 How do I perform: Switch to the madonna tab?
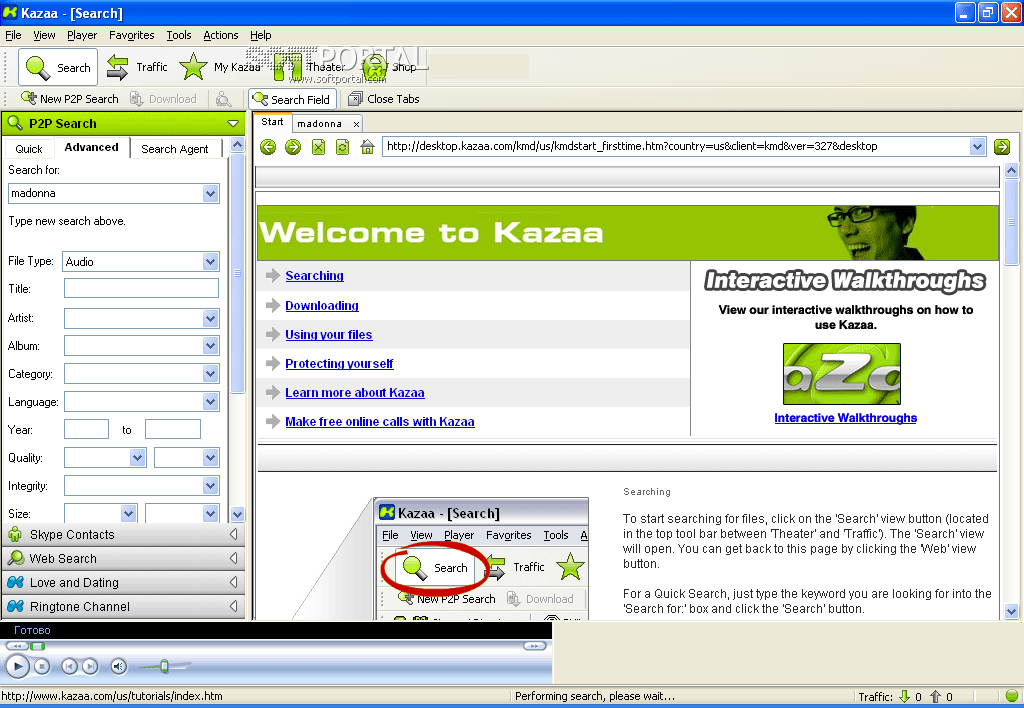pos(319,123)
